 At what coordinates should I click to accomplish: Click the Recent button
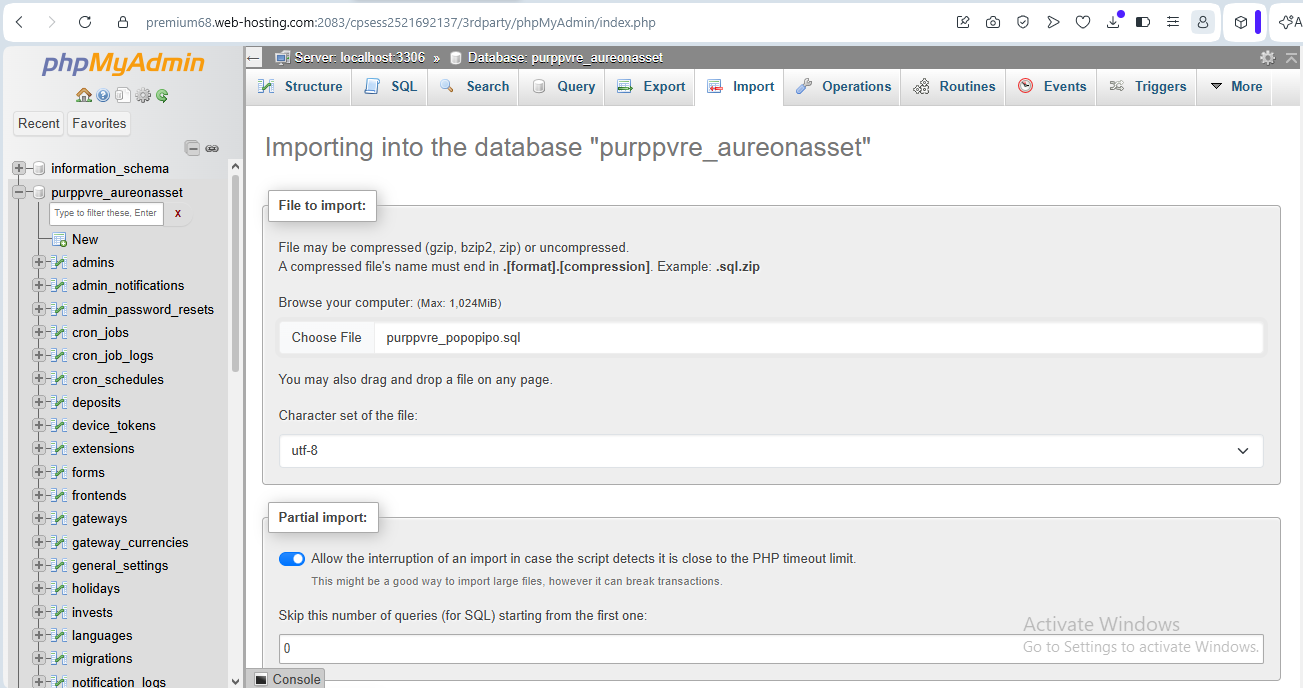(39, 123)
